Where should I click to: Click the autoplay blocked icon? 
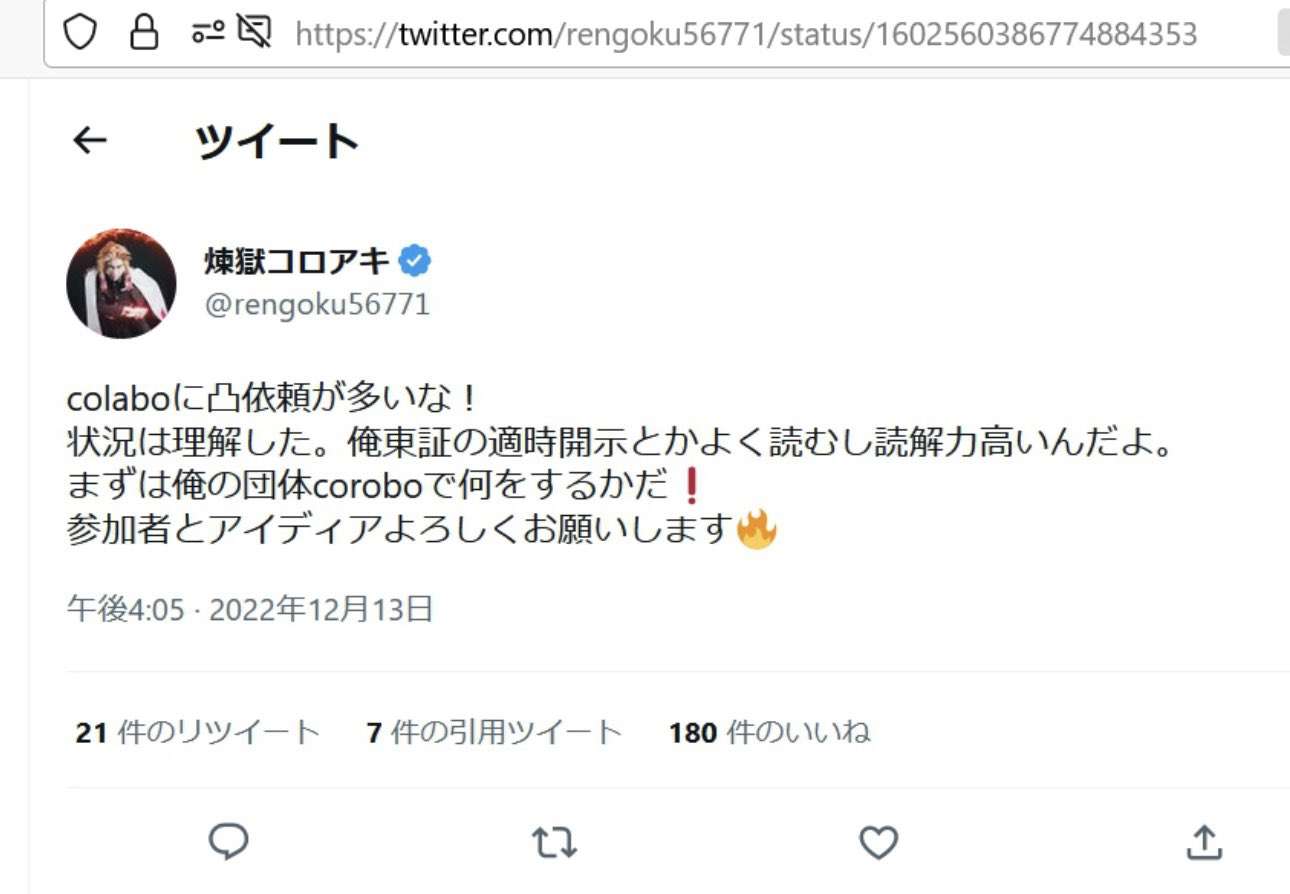[255, 33]
